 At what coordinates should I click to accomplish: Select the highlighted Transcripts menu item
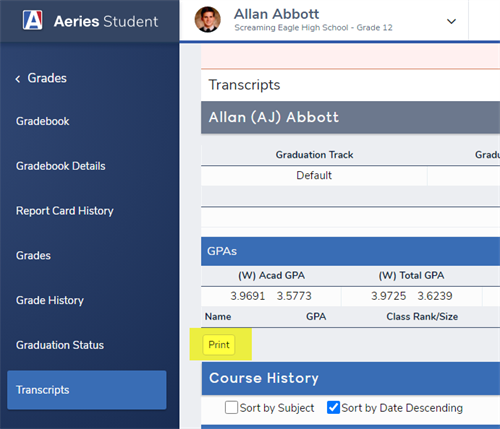click(87, 390)
